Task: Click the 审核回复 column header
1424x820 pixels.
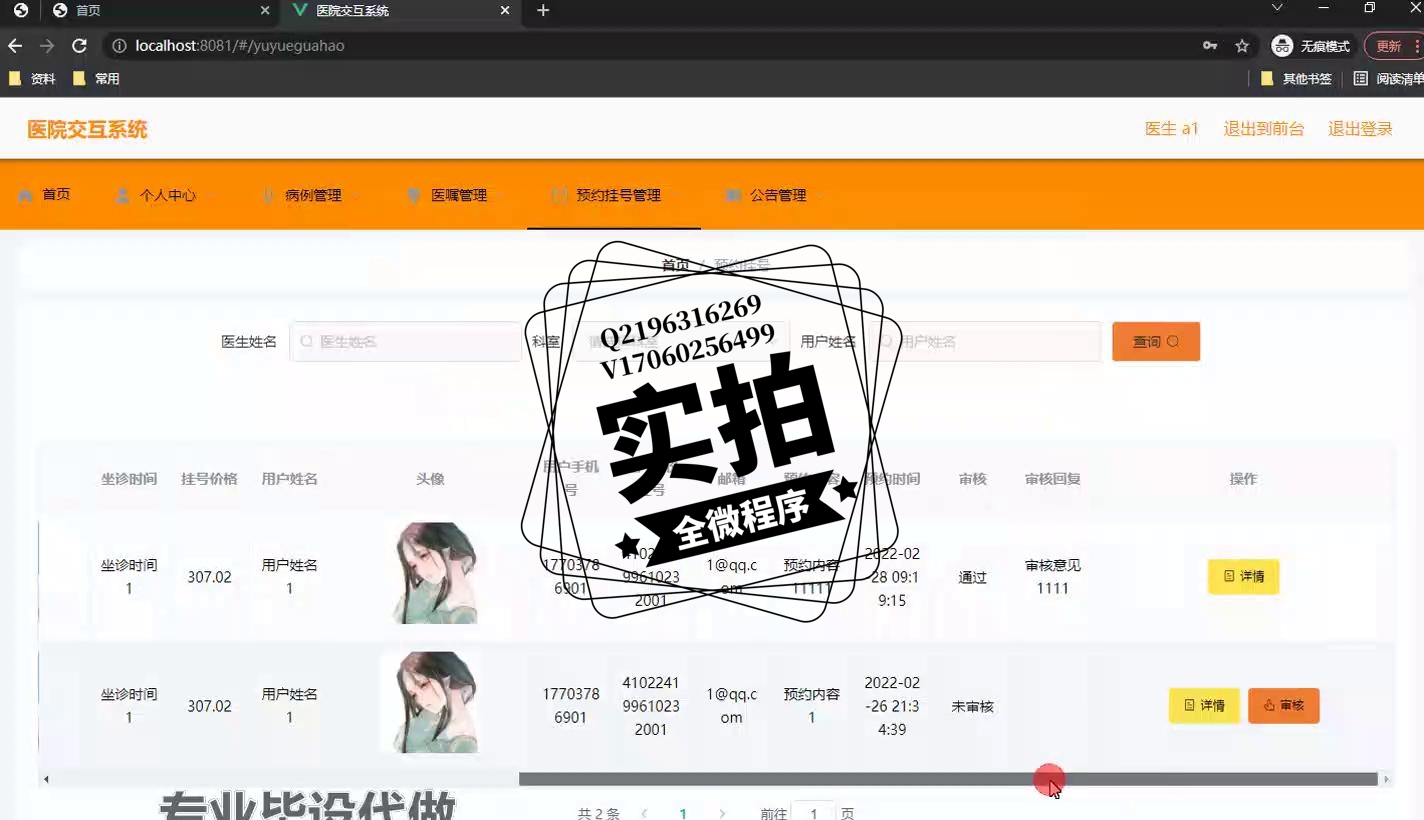Action: pos(1053,479)
